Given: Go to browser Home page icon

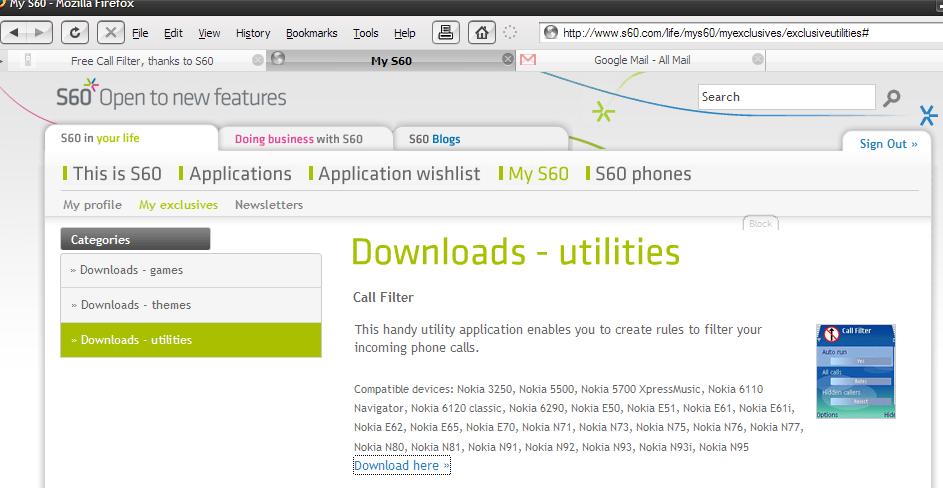Looking at the screenshot, I should click(x=483, y=32).
